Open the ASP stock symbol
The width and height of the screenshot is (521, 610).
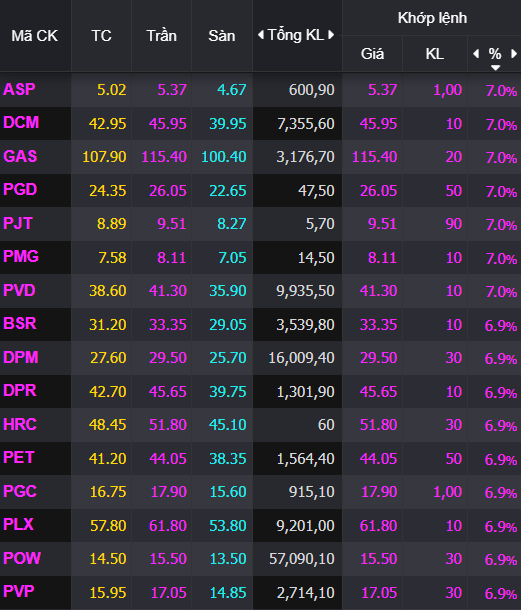(x=19, y=89)
